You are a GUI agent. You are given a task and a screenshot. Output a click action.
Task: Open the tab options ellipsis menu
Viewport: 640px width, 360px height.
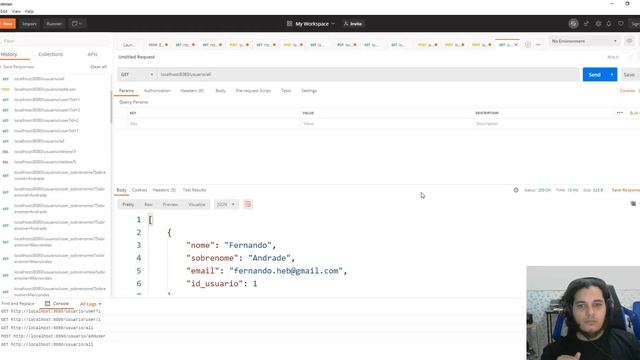(x=538, y=45)
